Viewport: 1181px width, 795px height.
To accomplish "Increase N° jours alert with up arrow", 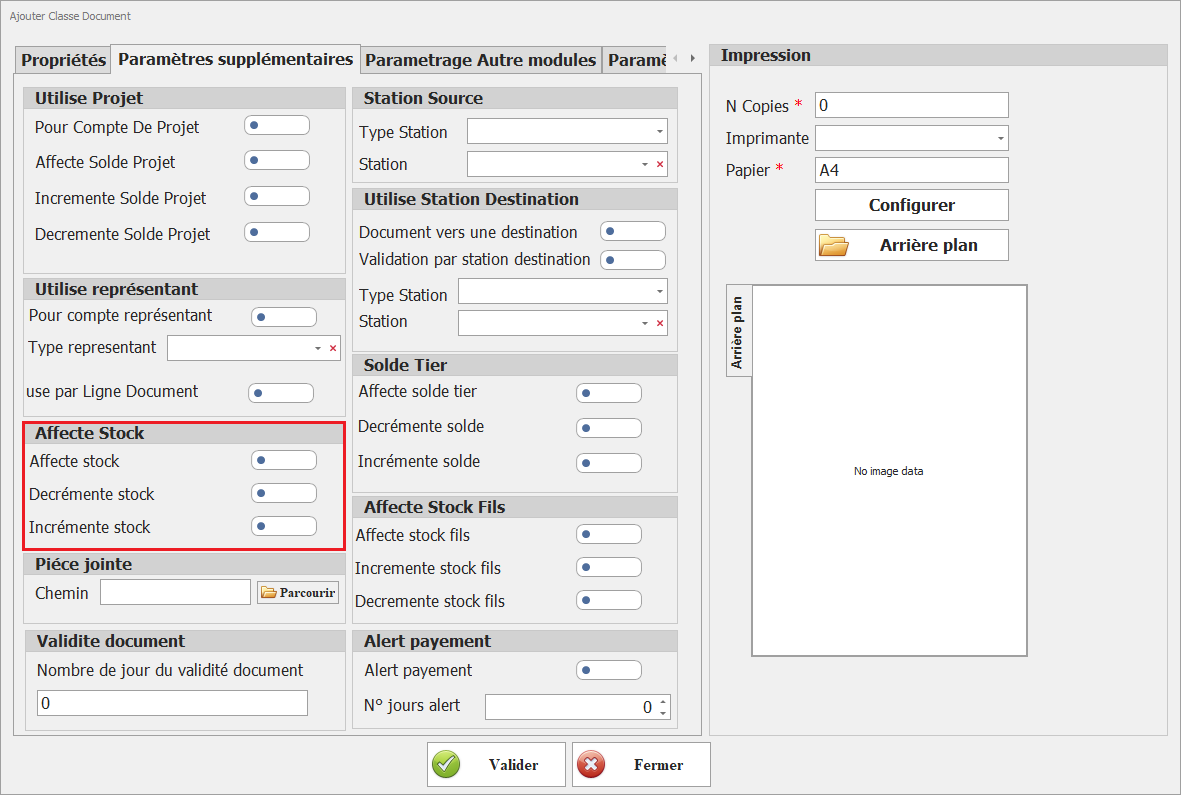I will (x=663, y=702).
